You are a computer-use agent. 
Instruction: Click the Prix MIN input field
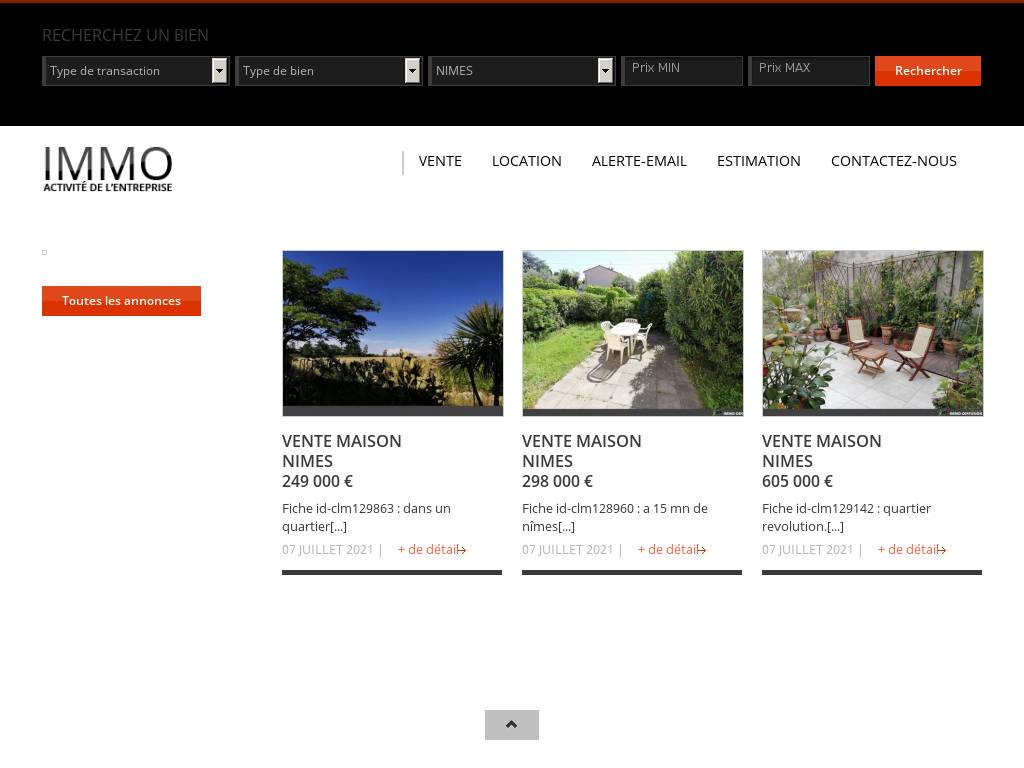point(683,70)
